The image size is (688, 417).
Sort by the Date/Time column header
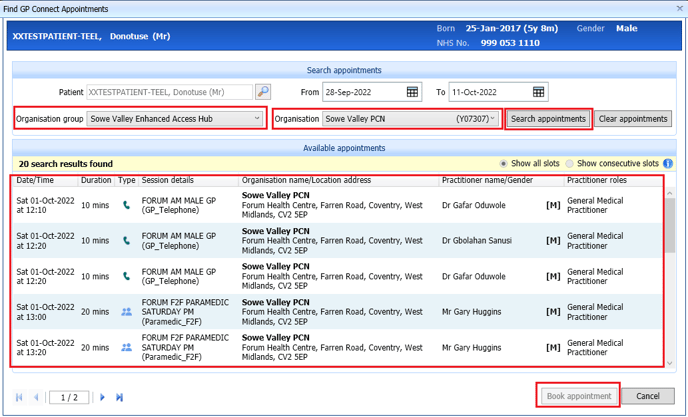(35, 181)
